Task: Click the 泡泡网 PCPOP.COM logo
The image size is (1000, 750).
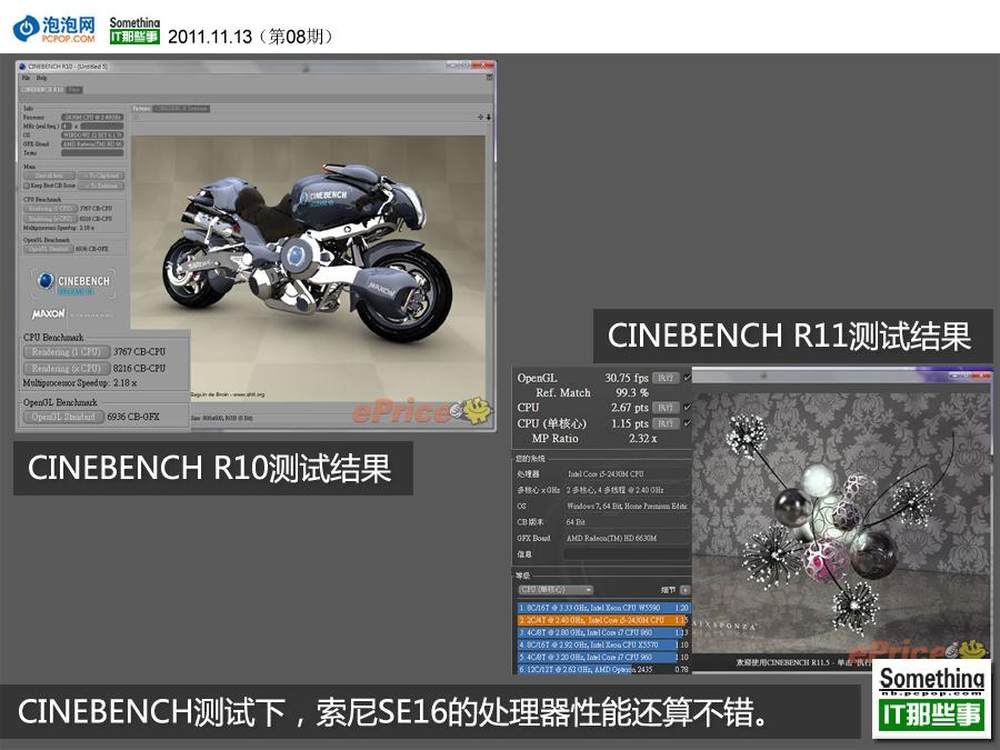Action: click(55, 29)
